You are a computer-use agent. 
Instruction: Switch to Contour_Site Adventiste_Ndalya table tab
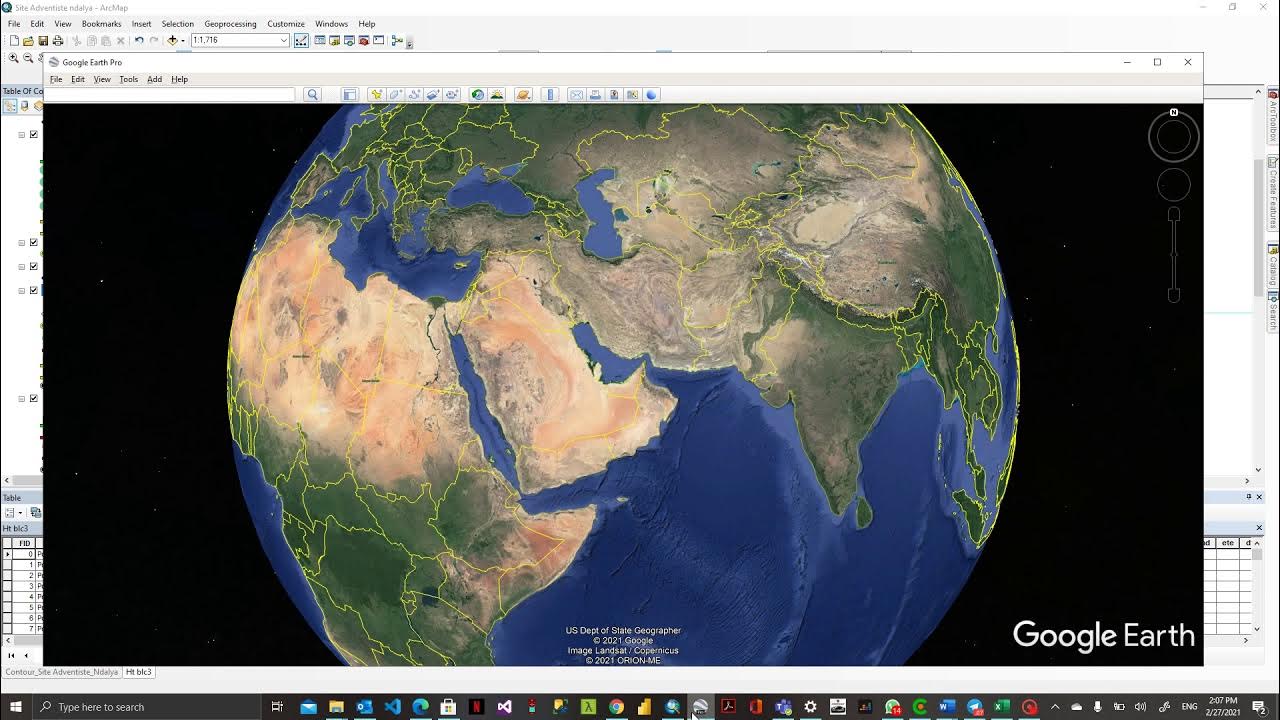pos(62,672)
